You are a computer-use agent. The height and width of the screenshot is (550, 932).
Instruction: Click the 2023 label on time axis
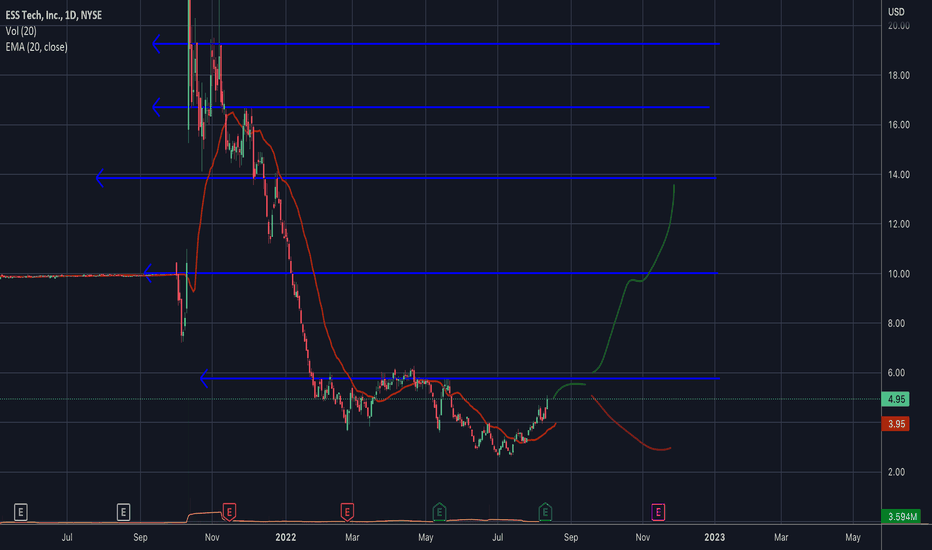pos(714,537)
